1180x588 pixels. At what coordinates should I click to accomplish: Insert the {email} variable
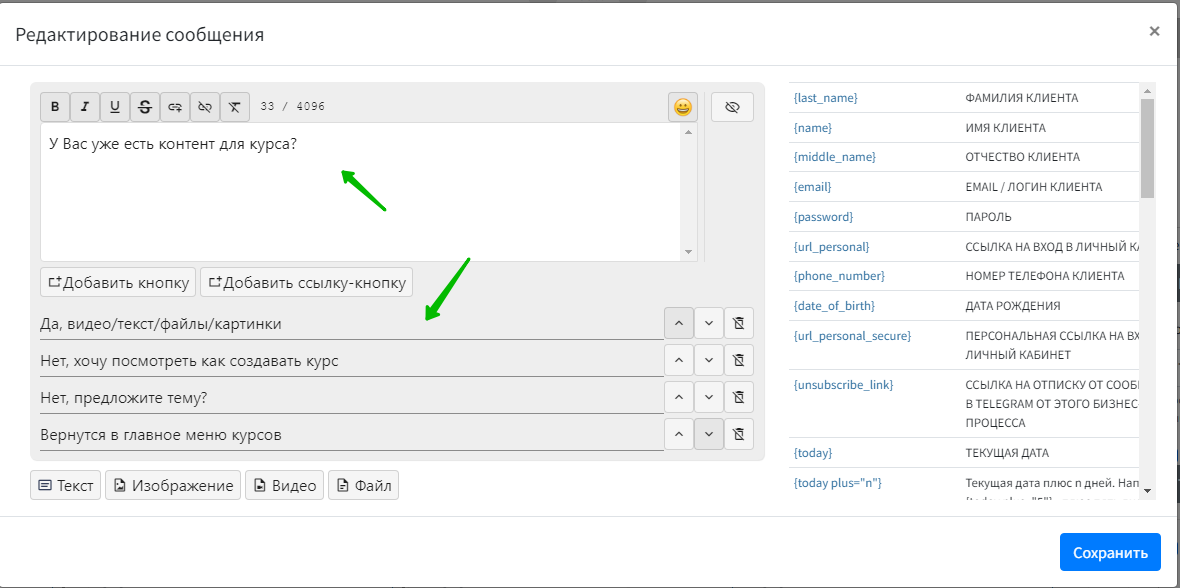(812, 187)
